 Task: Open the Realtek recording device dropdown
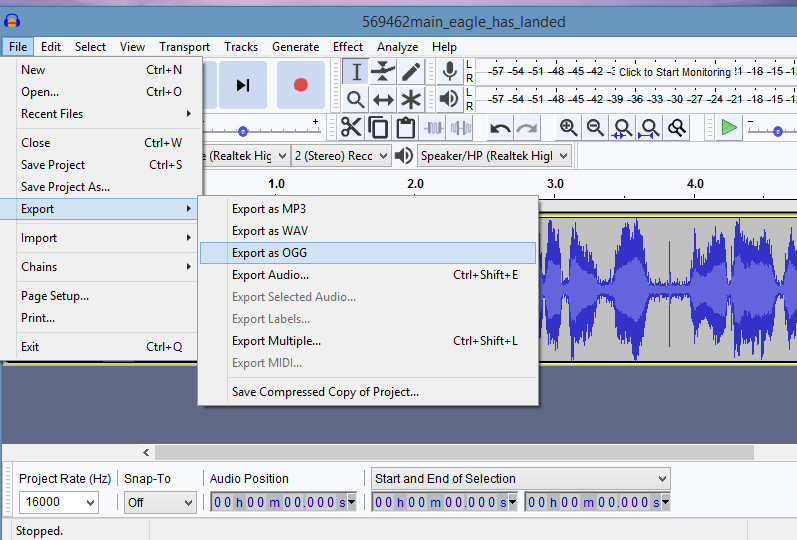point(246,156)
